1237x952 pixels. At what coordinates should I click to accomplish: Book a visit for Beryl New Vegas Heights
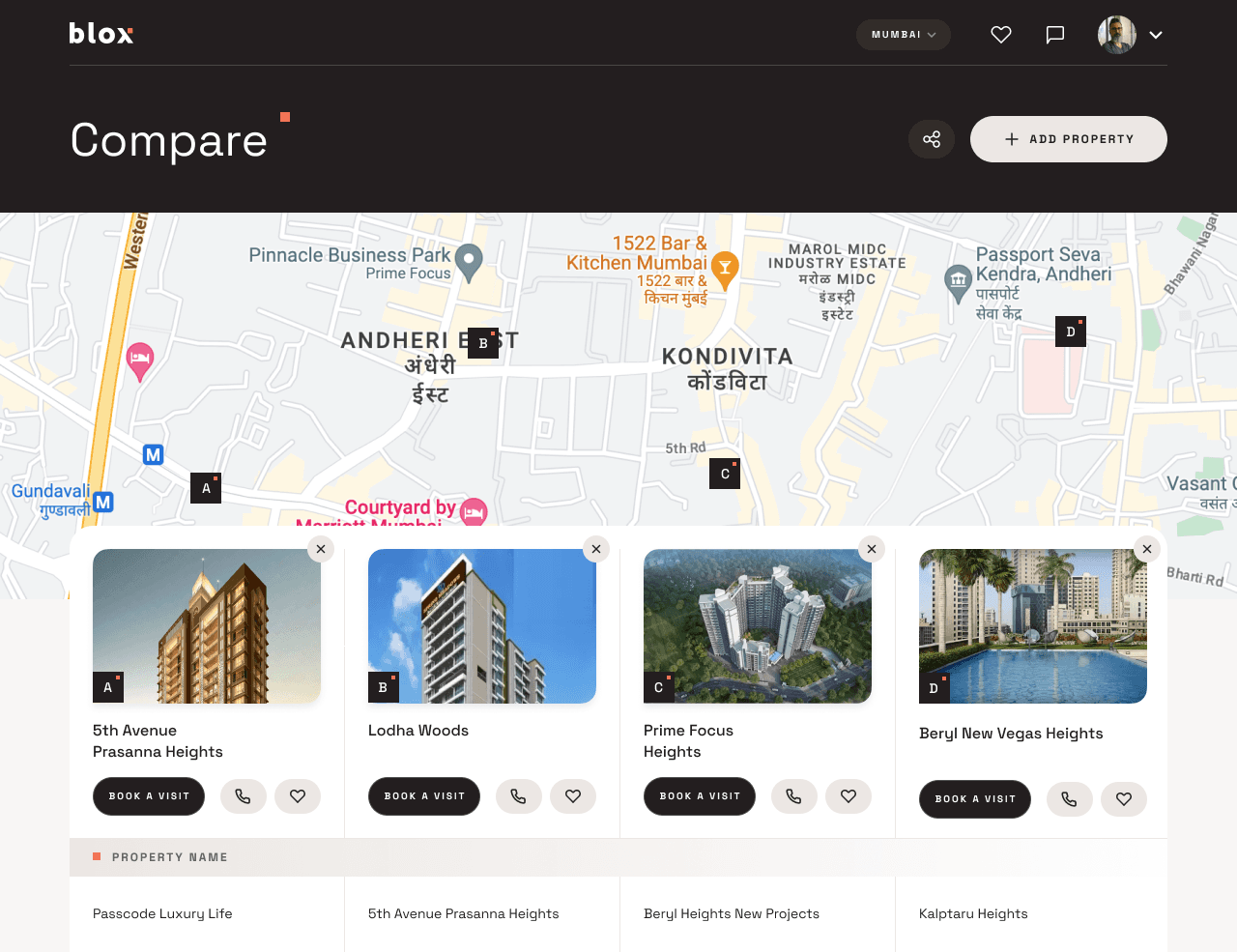click(x=975, y=799)
